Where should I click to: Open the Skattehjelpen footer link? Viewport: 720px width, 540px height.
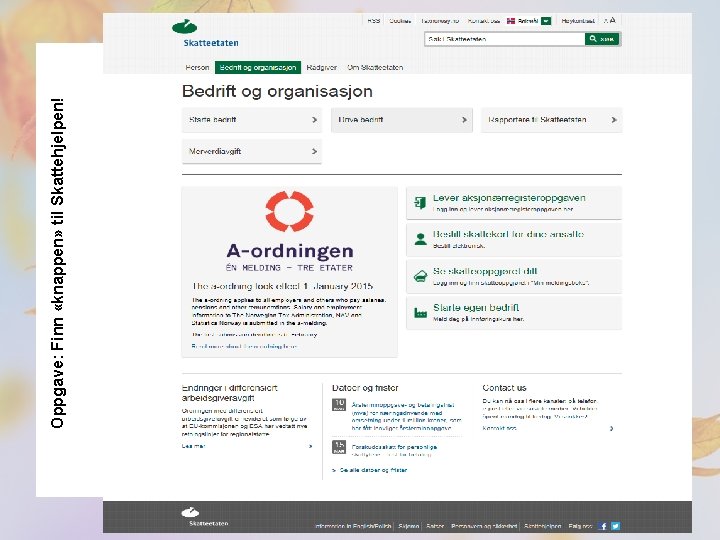pos(542,526)
